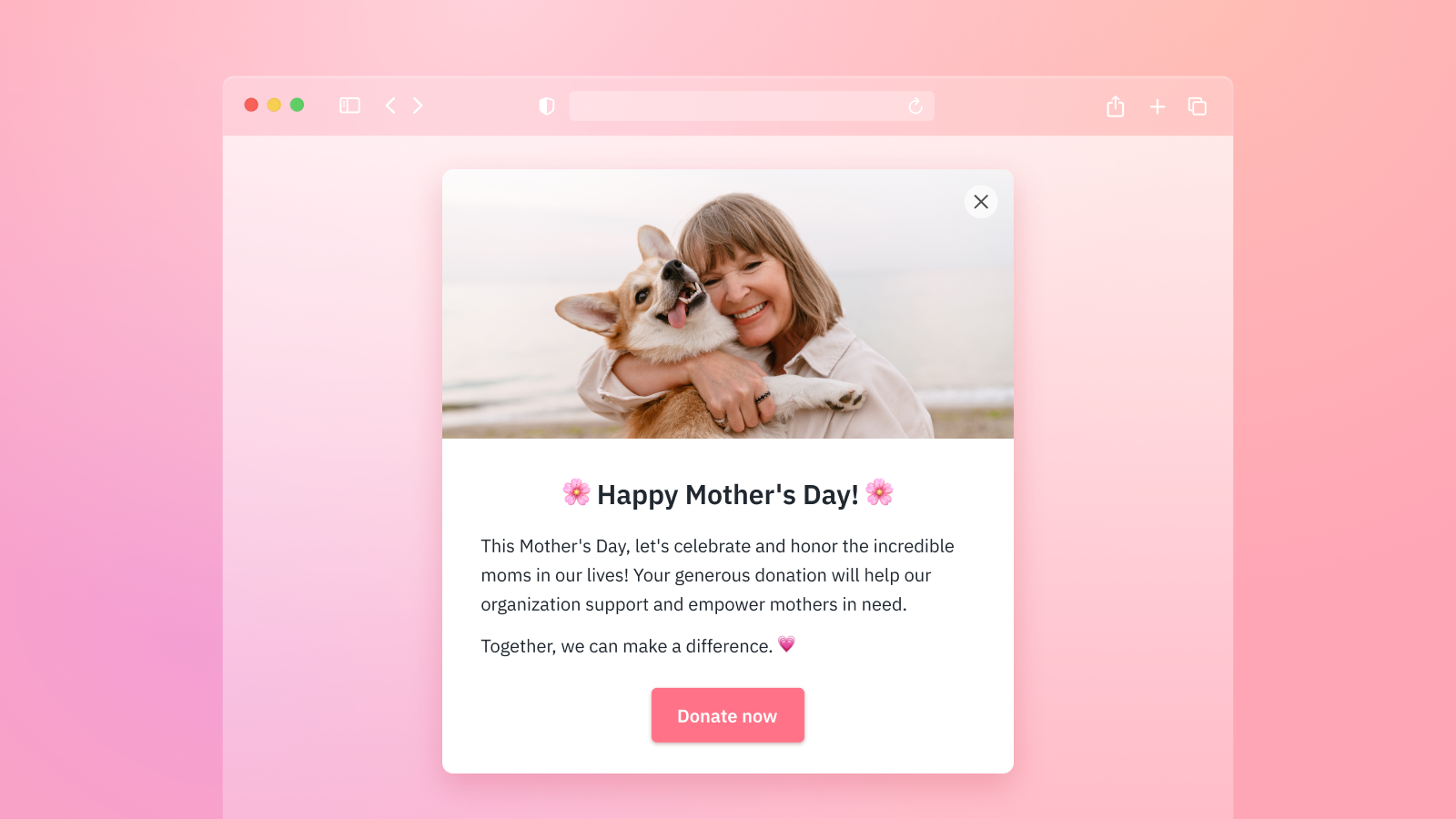Image resolution: width=1456 pixels, height=819 pixels.
Task: Reload the page using the refresh icon
Action: 915,106
